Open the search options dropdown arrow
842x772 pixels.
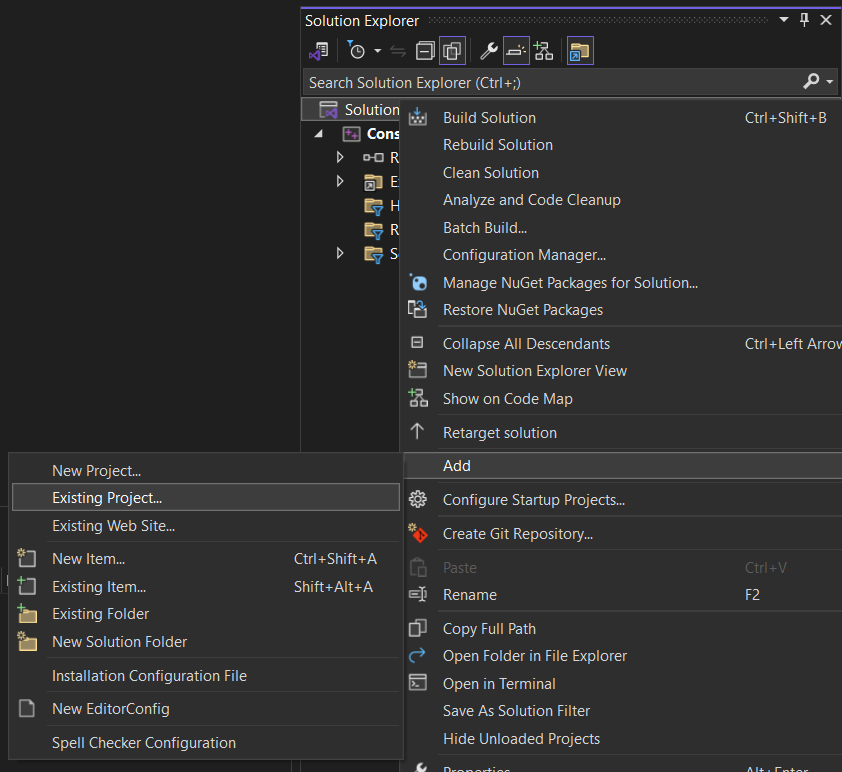[830, 82]
